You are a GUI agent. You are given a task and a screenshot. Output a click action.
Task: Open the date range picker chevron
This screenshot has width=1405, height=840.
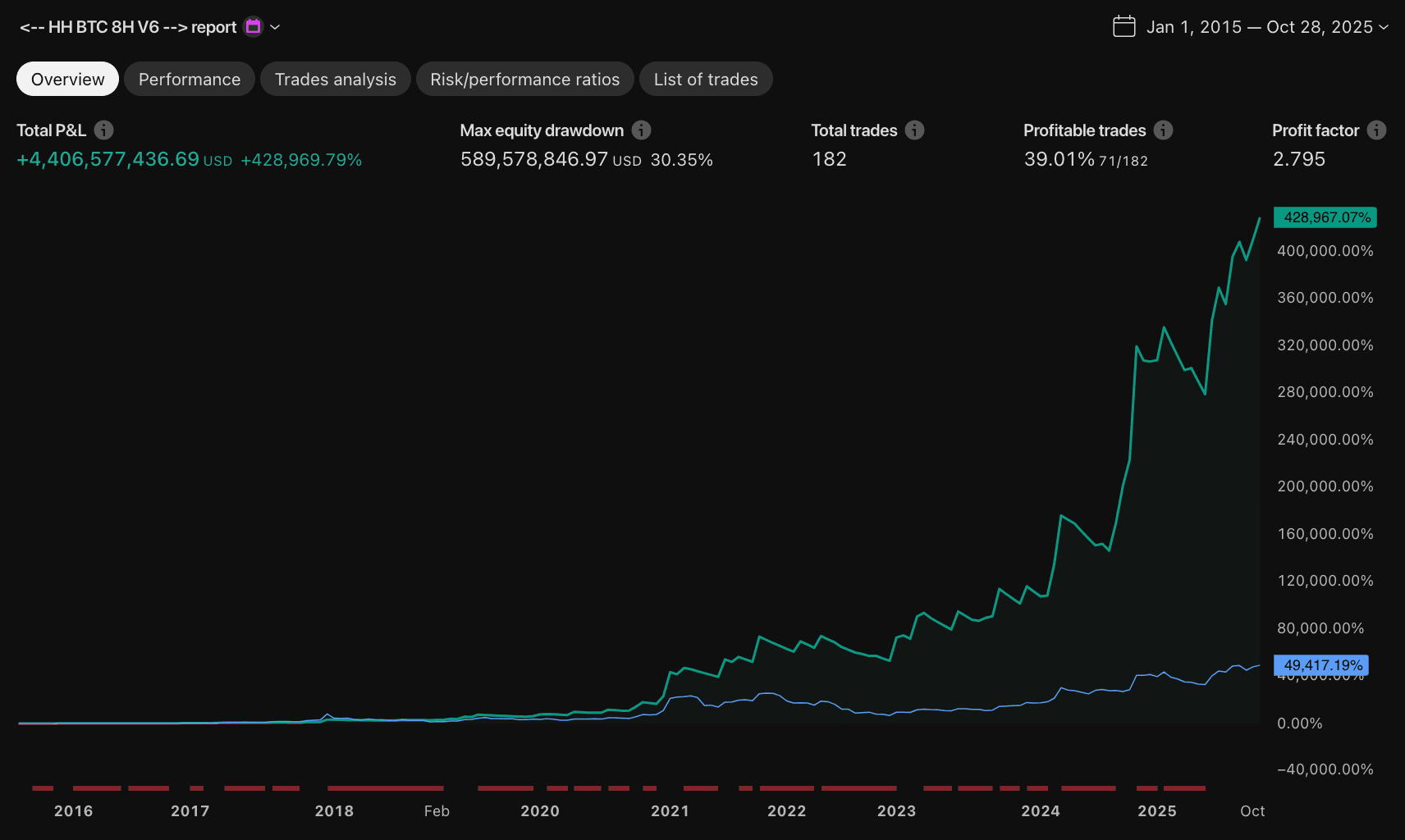tap(1385, 27)
